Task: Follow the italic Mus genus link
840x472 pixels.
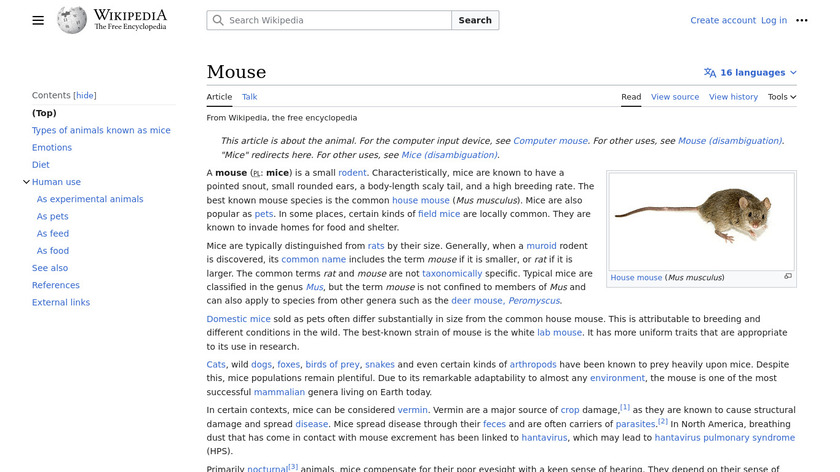Action: pyautogui.click(x=314, y=287)
